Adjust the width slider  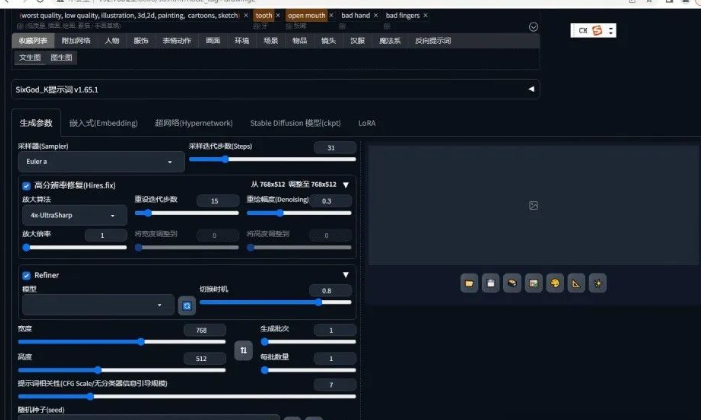122,342
